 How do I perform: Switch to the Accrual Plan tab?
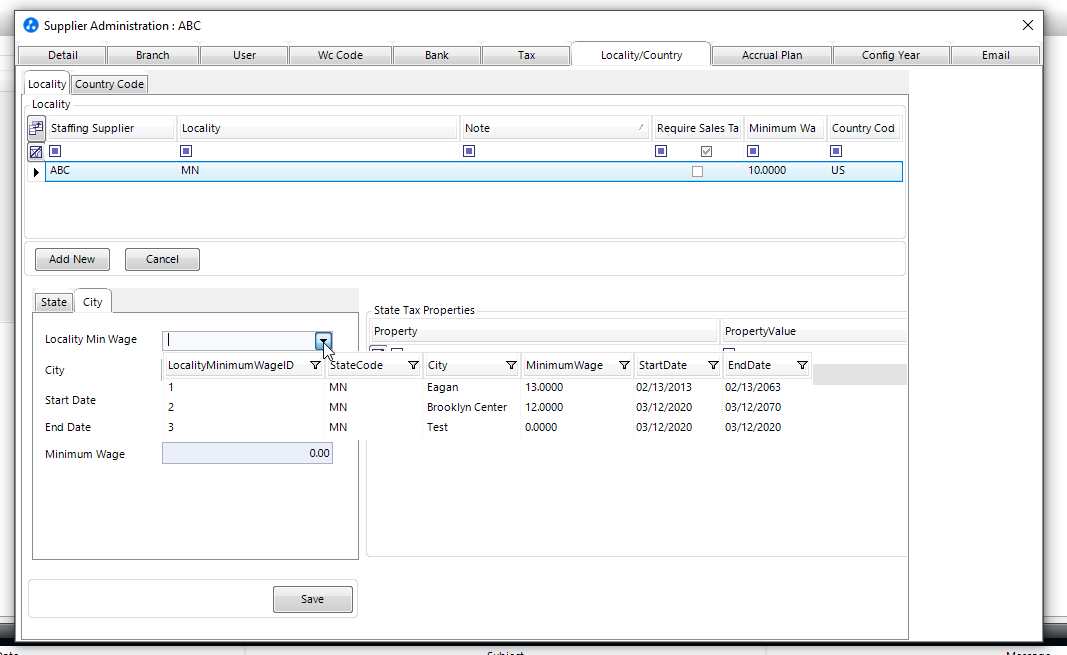point(771,55)
